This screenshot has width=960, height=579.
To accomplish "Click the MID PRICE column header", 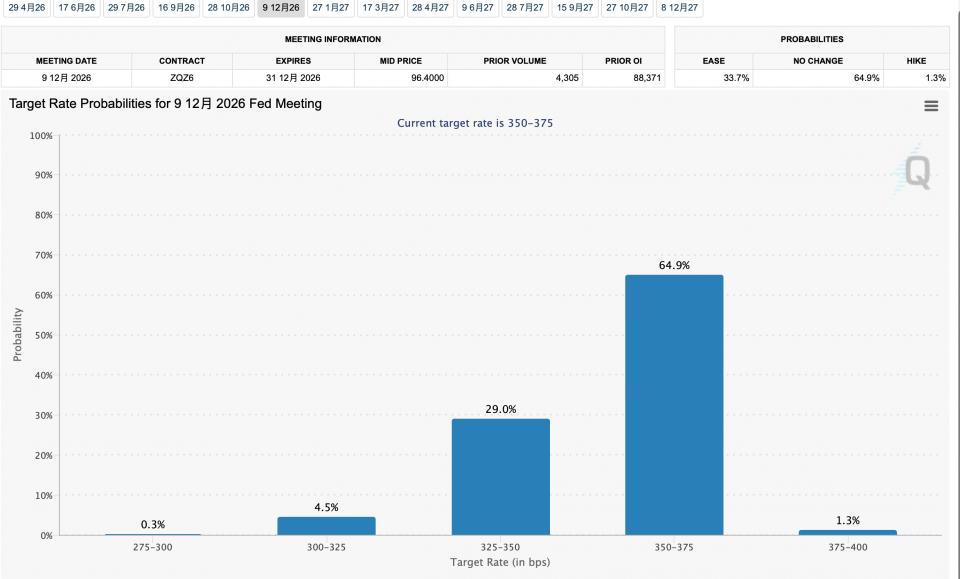I will [400, 61].
